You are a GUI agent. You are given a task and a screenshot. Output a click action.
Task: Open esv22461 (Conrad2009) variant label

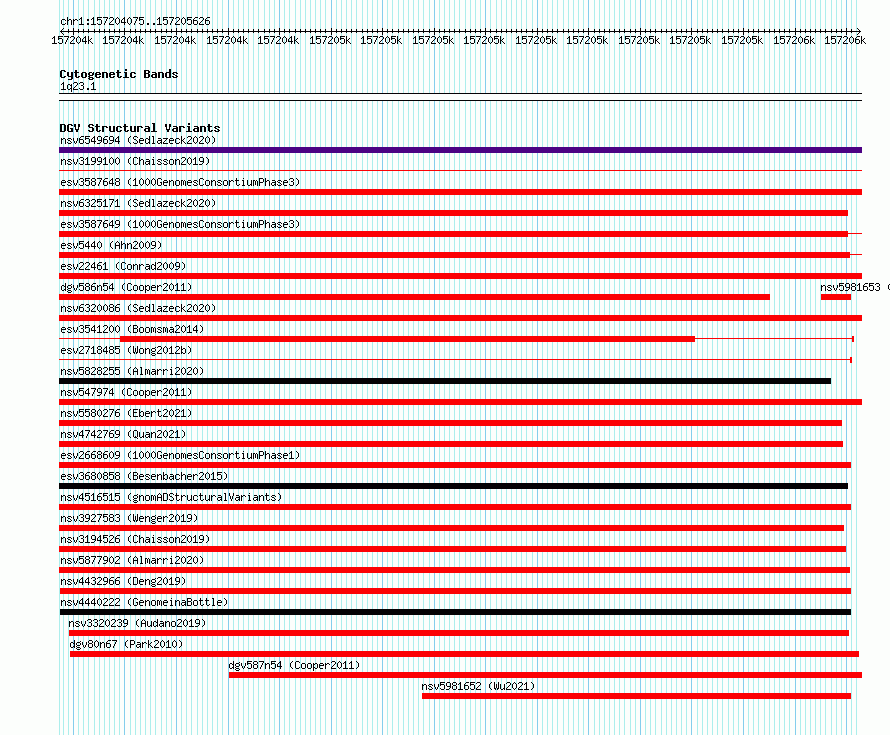click(123, 266)
